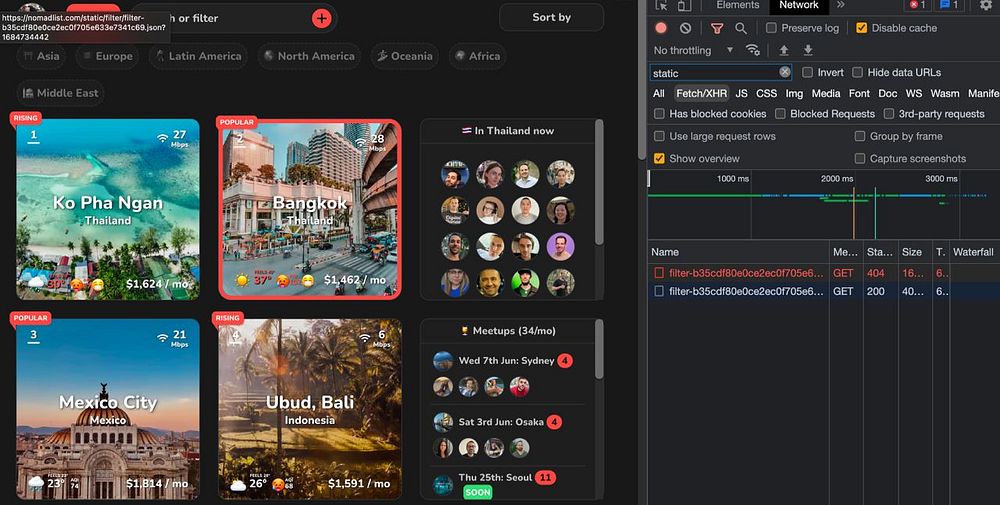Click the import HAR upload icon
Image resolution: width=1000 pixels, height=505 pixels.
(x=784, y=50)
